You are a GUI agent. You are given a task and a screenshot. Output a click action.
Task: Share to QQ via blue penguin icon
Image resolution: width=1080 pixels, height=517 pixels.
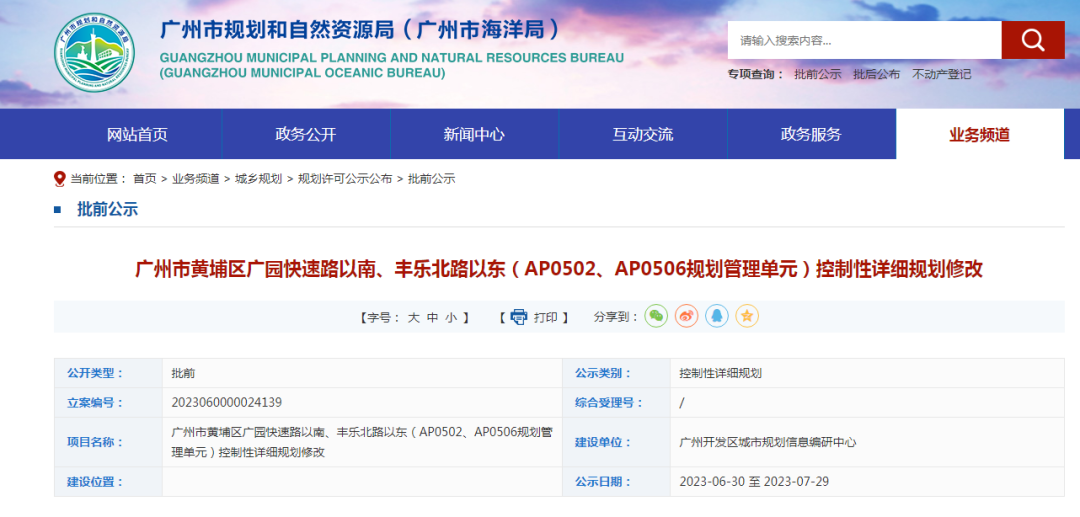(x=716, y=316)
